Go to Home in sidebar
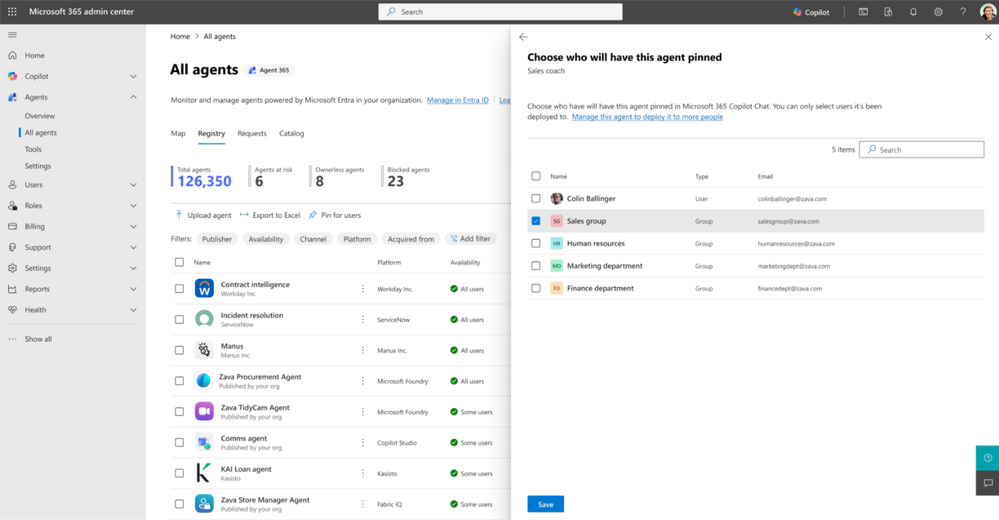This screenshot has width=999, height=520. click(34, 55)
